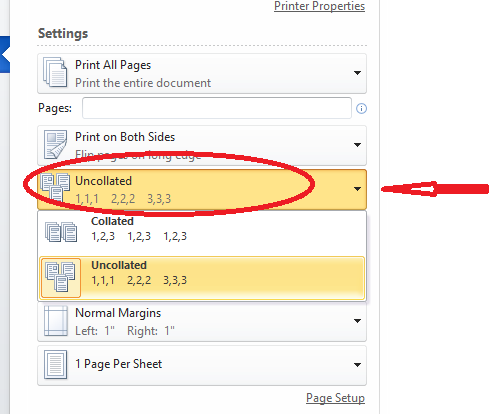Viewport: 503px width, 415px height.
Task: Select Collated 1,2,3 option
Action: [x=202, y=232]
